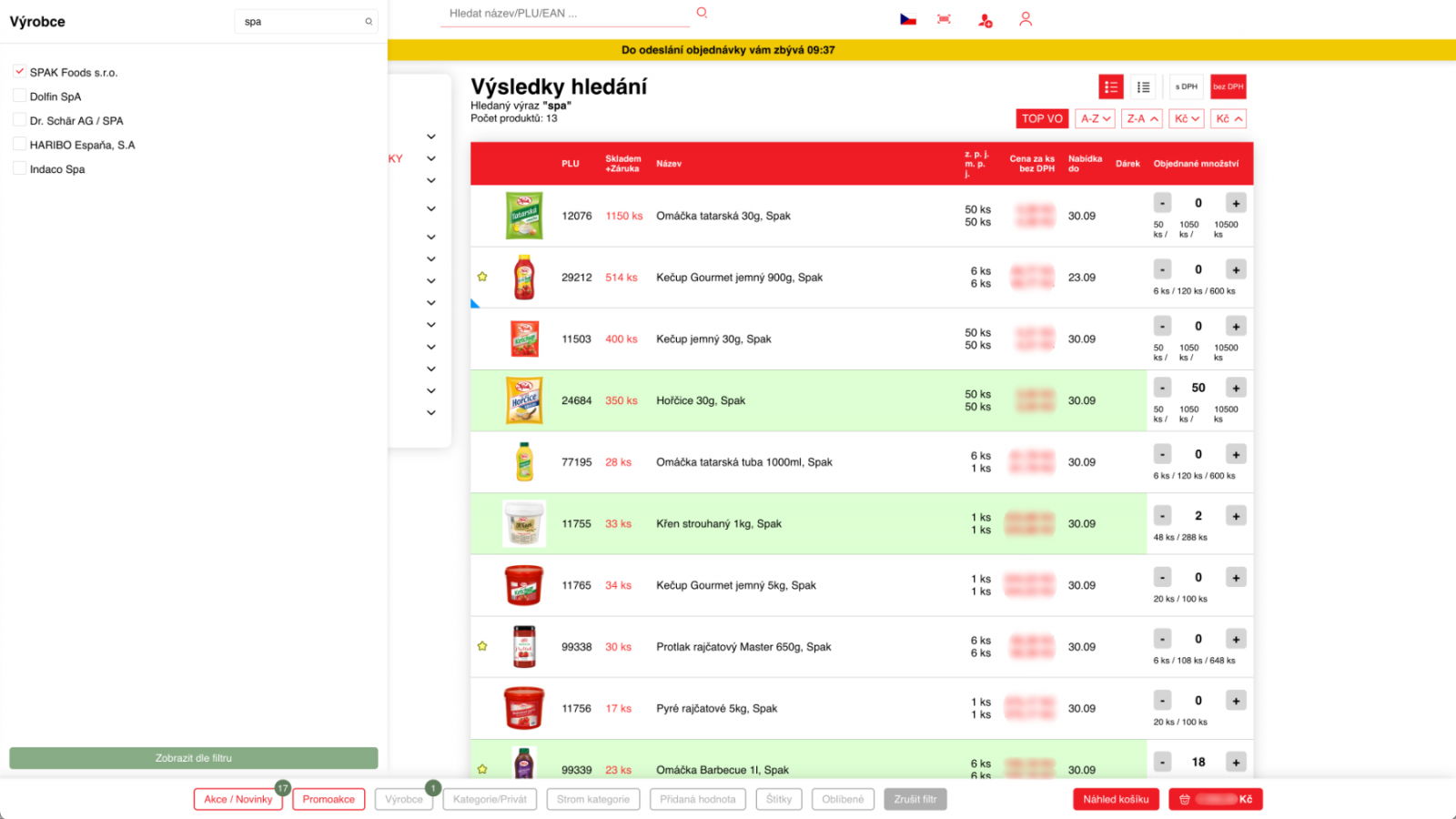Increase quantity for Protlak rajčatový Master 650g

(x=1236, y=639)
